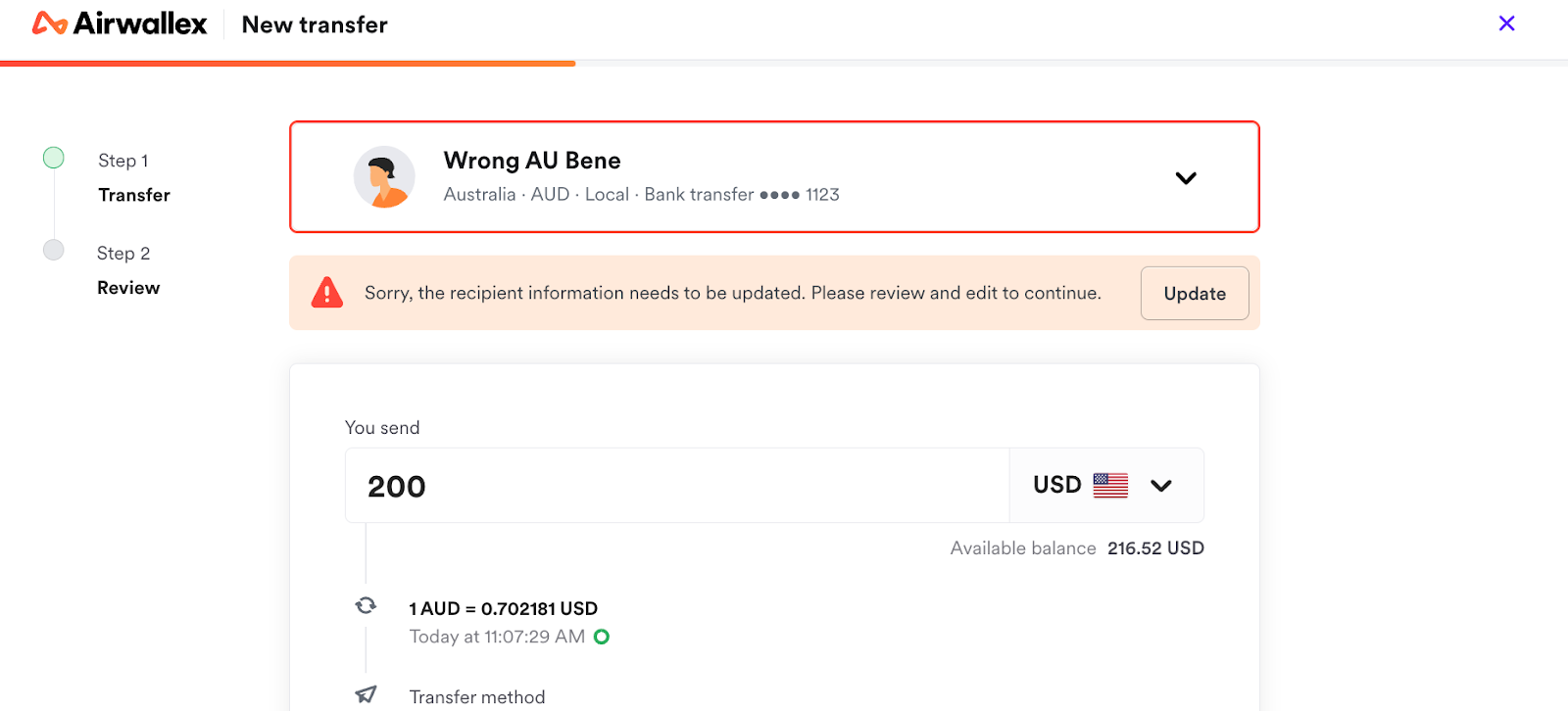Click the green rate status circle
Viewport: 1568px width, 711px height.
(602, 637)
